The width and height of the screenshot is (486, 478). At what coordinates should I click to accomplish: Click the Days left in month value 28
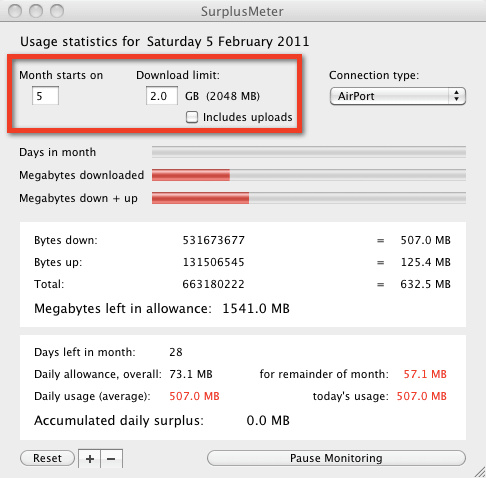[x=176, y=352]
